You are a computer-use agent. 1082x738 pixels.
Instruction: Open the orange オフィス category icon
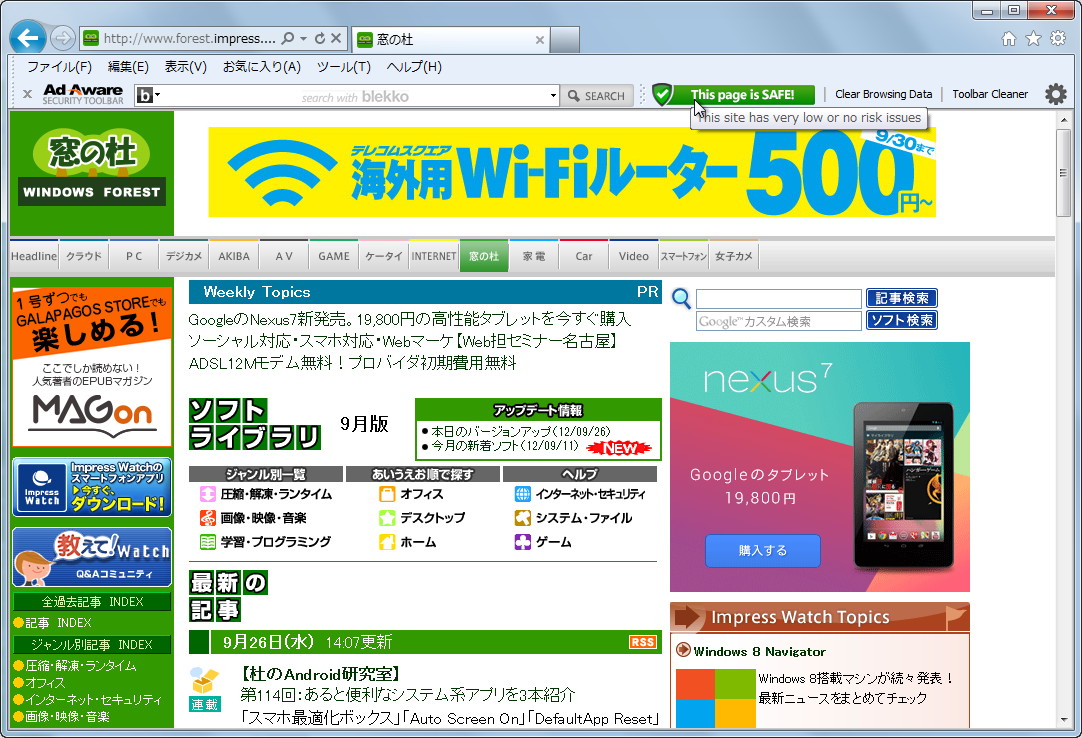(x=386, y=492)
